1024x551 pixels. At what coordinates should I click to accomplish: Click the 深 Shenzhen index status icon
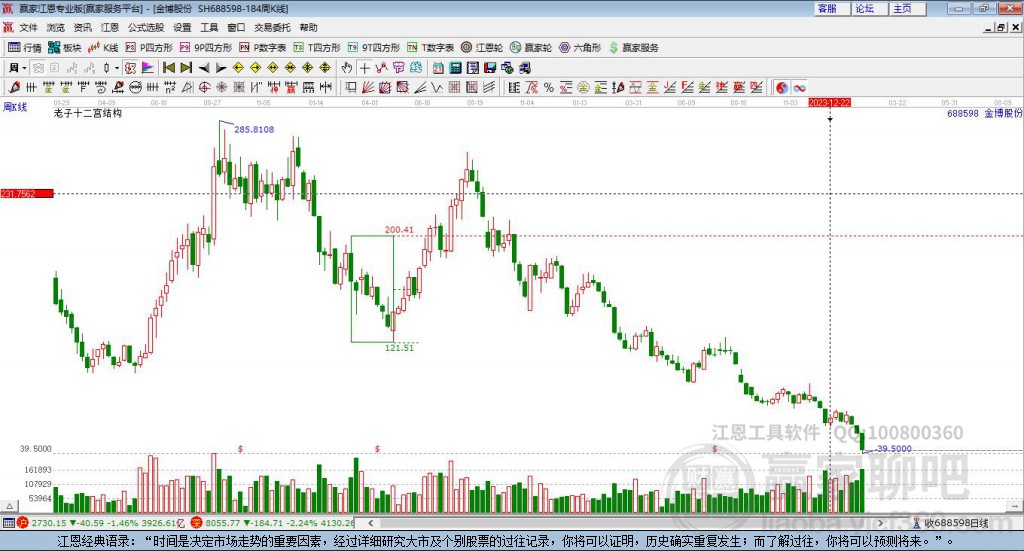pos(197,523)
